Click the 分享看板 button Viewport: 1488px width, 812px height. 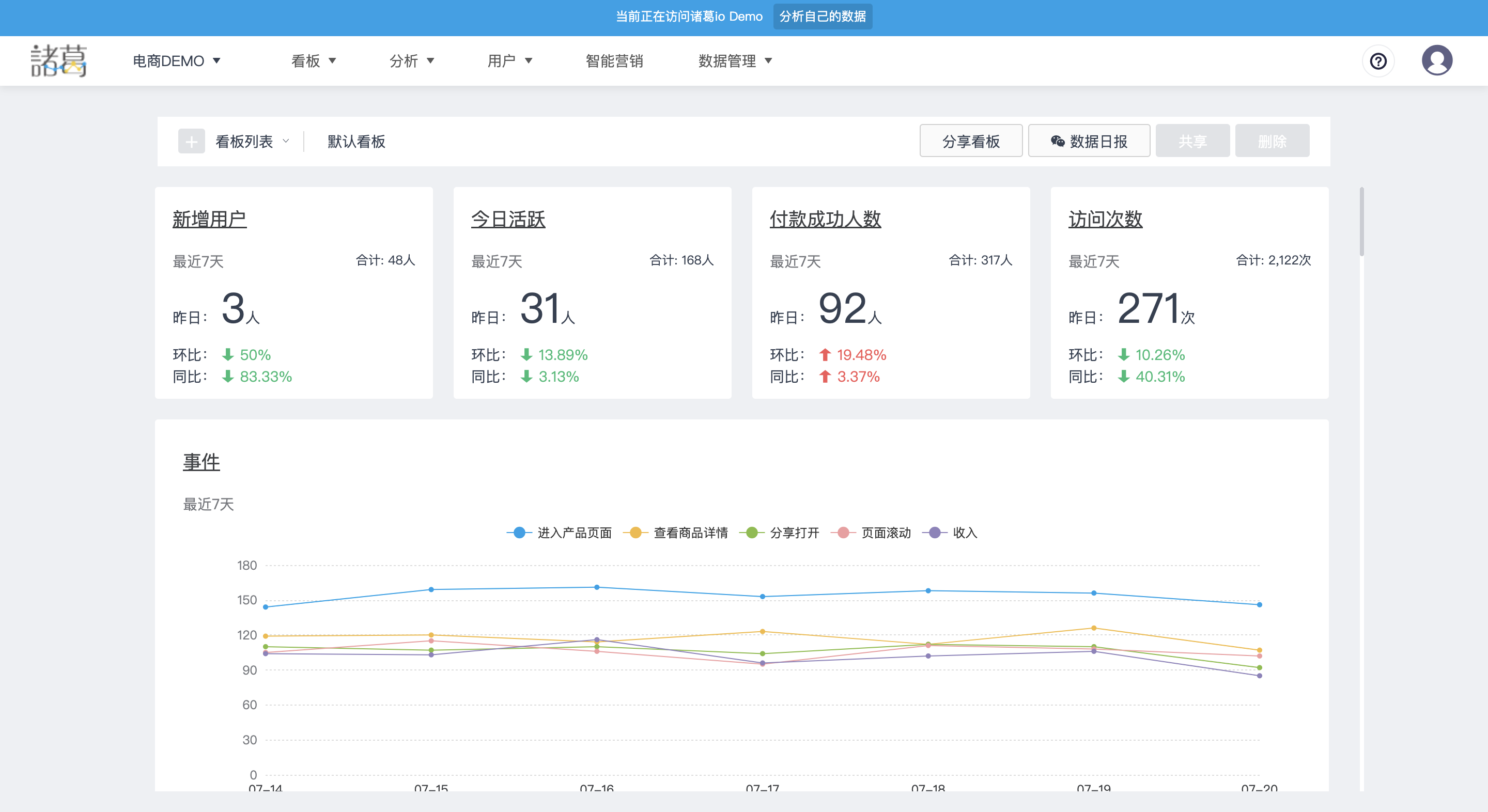tap(971, 141)
